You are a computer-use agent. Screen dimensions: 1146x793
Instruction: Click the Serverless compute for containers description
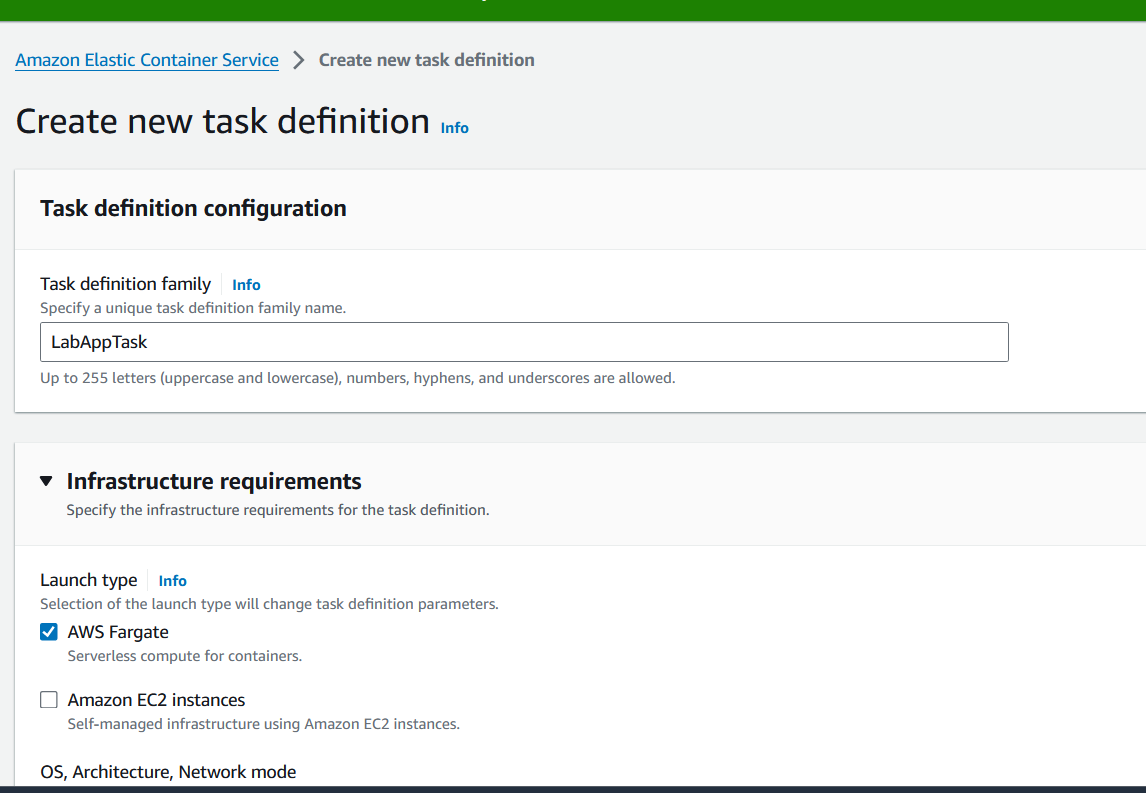(185, 656)
